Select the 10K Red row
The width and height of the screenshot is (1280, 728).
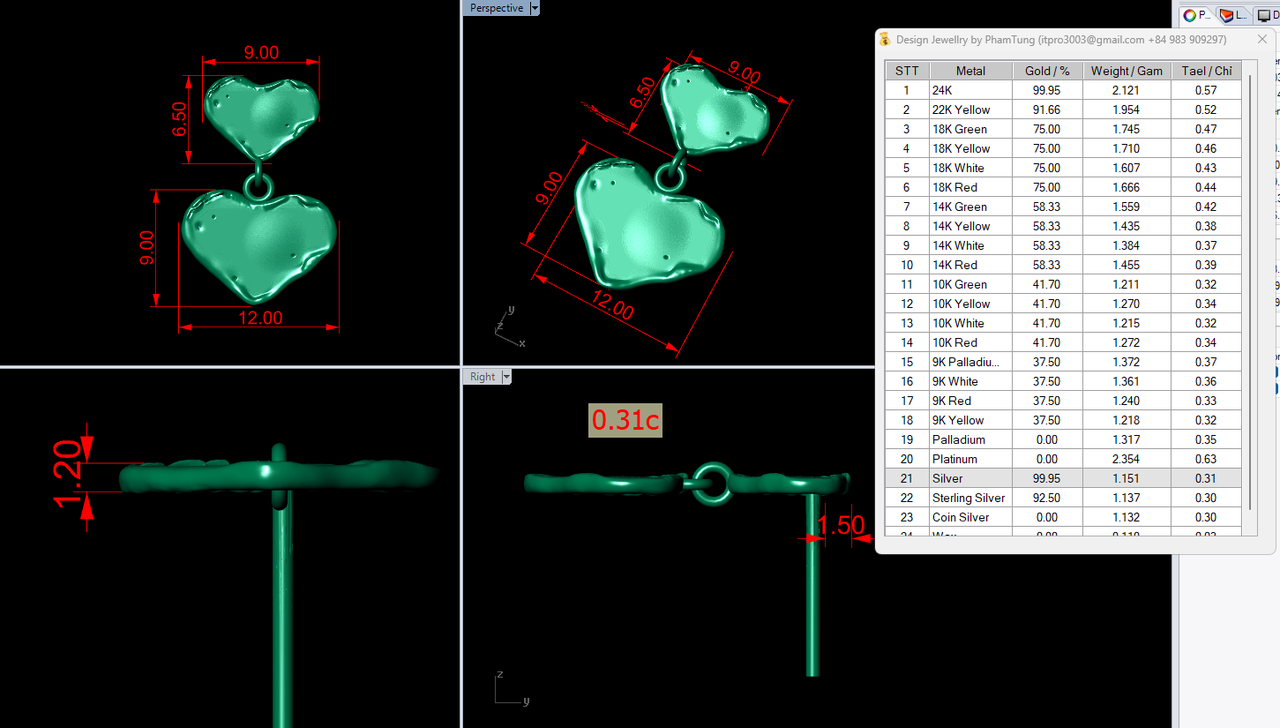[x=1064, y=343]
